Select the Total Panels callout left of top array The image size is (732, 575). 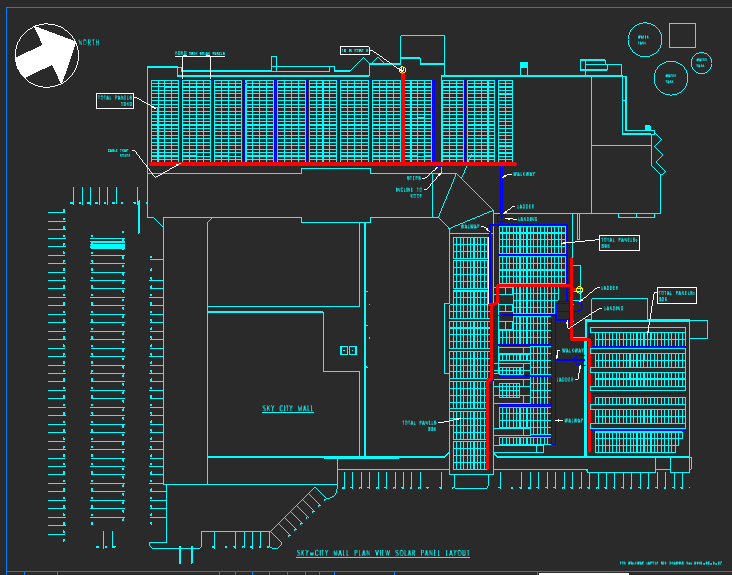(116, 101)
